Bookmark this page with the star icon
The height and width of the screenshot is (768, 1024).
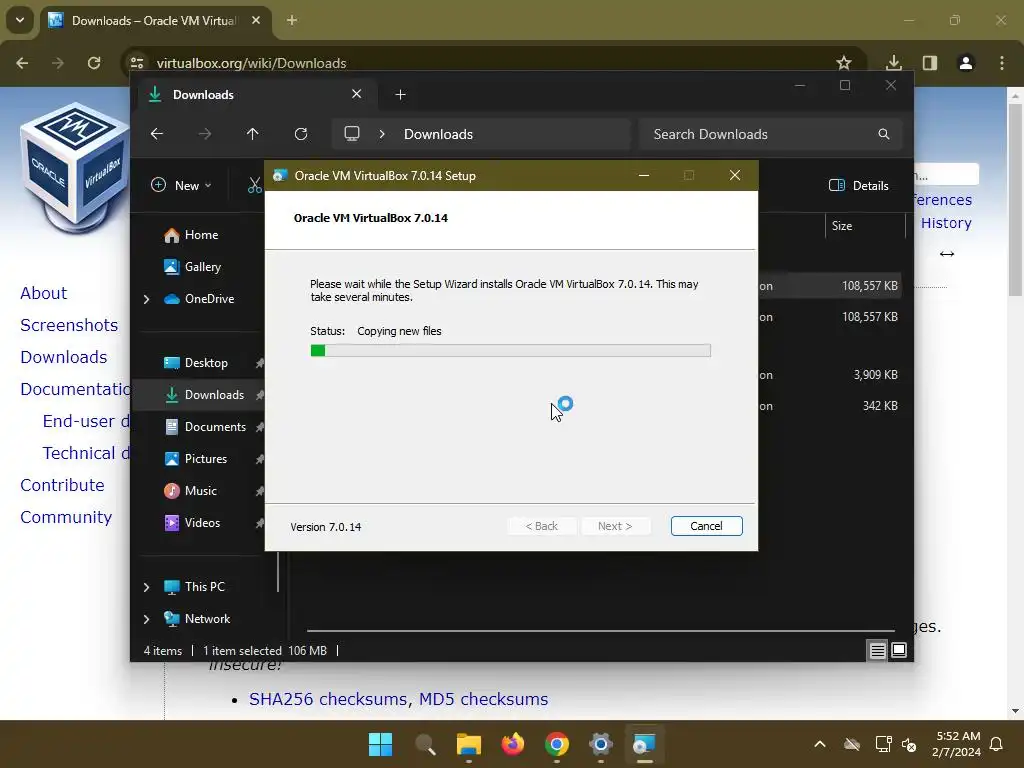844,63
